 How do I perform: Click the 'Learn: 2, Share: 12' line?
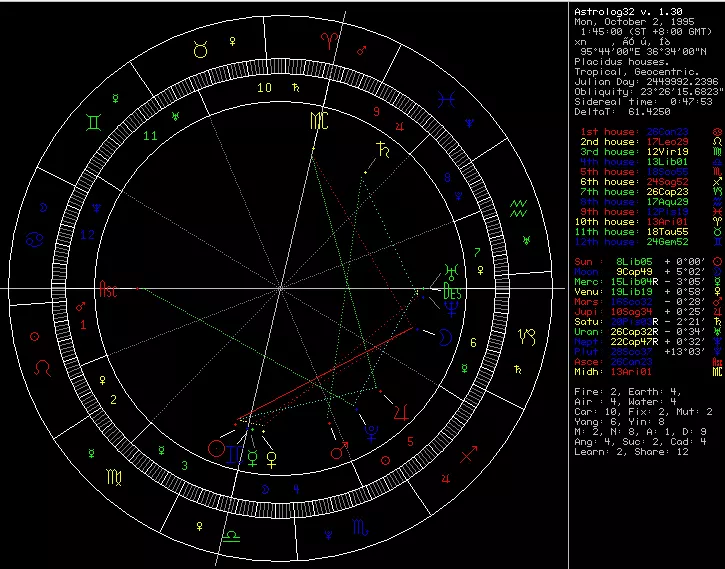[x=631, y=452]
